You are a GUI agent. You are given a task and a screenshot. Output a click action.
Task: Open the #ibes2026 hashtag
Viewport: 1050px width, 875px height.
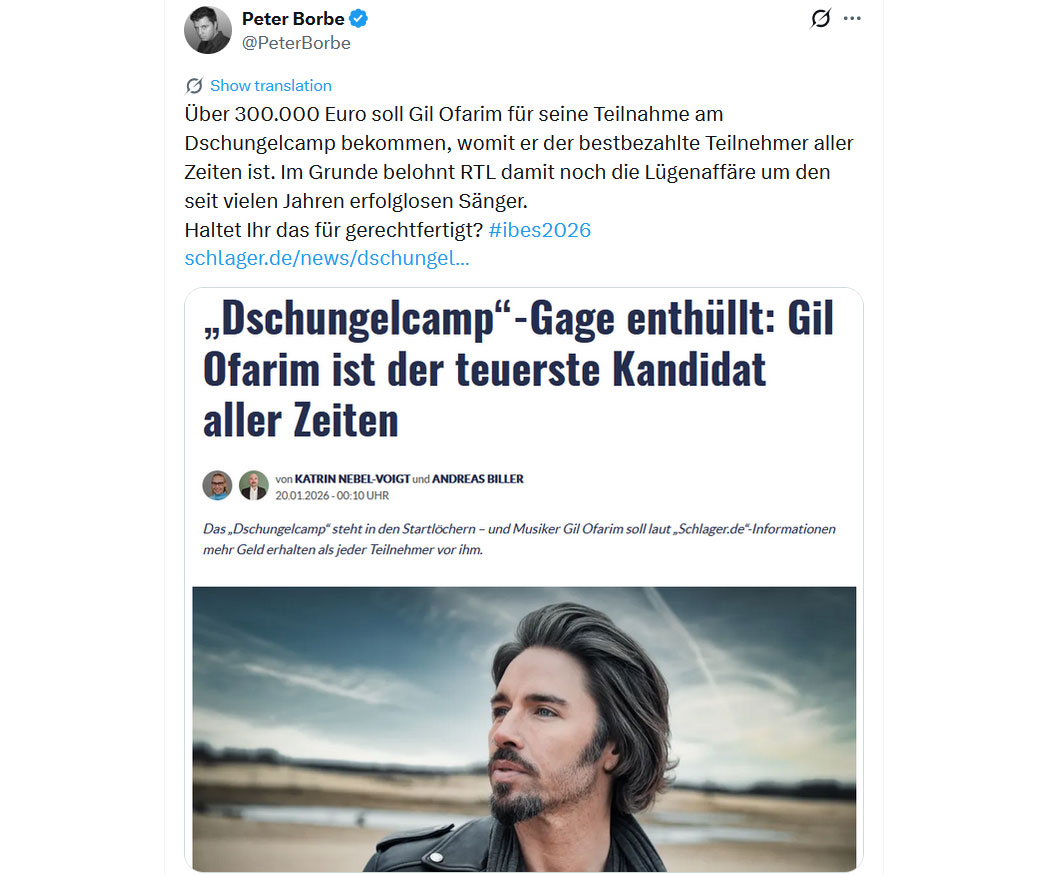tap(540, 230)
